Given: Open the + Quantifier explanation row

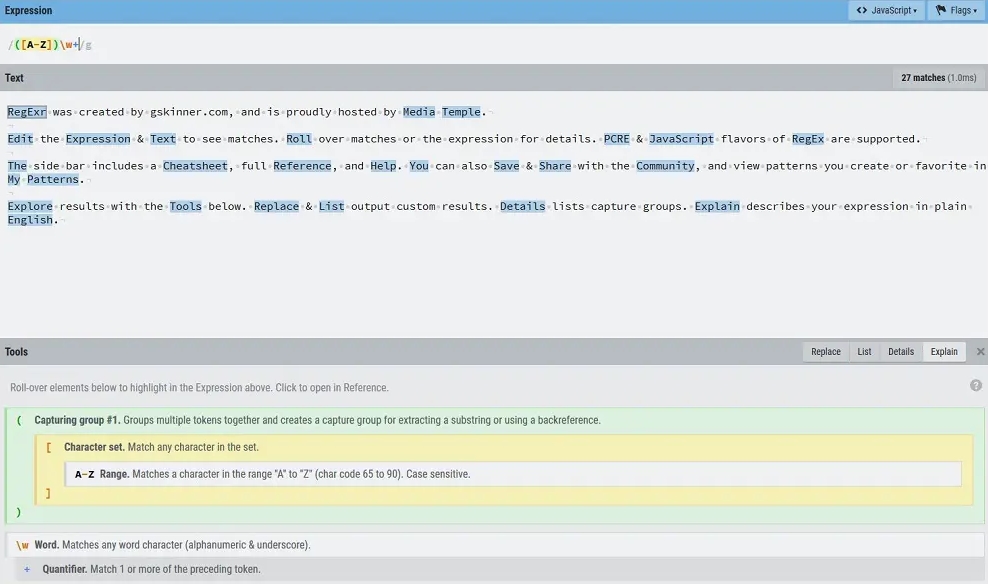Looking at the screenshot, I should [x=498, y=569].
